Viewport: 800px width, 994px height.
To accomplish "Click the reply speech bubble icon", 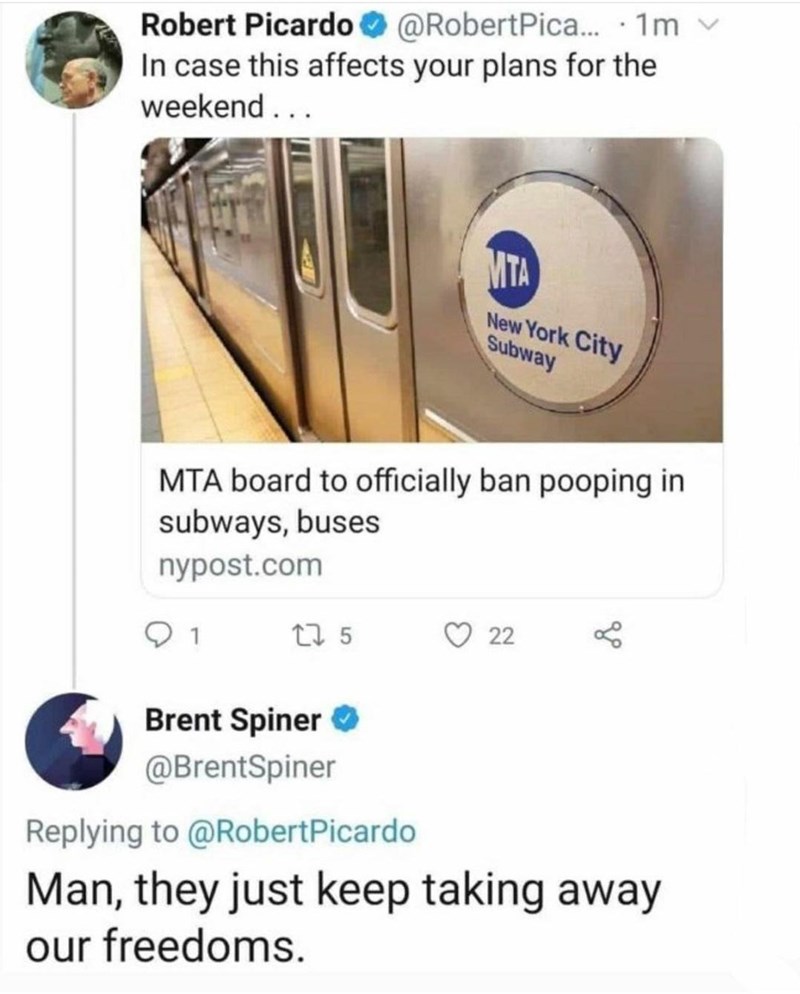I will [x=158, y=635].
